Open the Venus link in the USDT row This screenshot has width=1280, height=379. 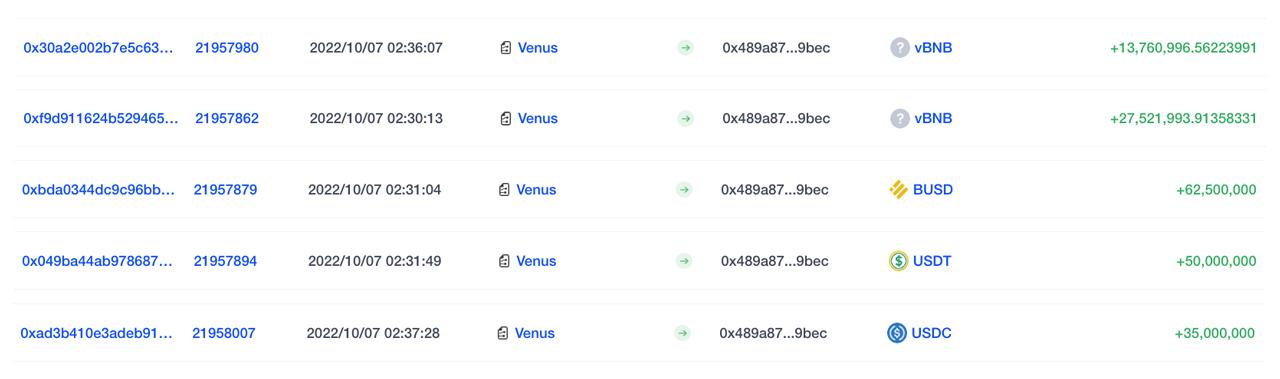536,261
